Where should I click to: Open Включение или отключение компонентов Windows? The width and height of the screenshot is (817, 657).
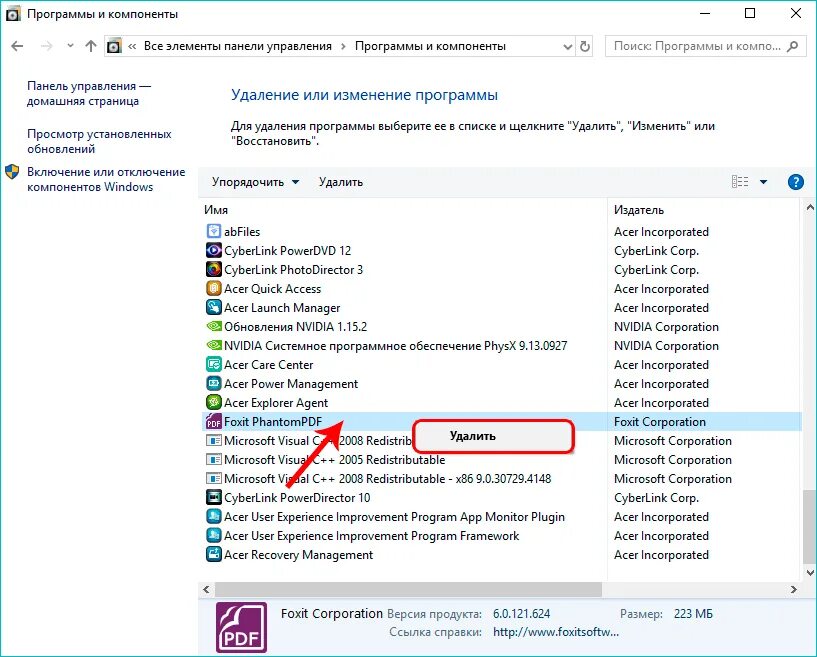pyautogui.click(x=106, y=179)
